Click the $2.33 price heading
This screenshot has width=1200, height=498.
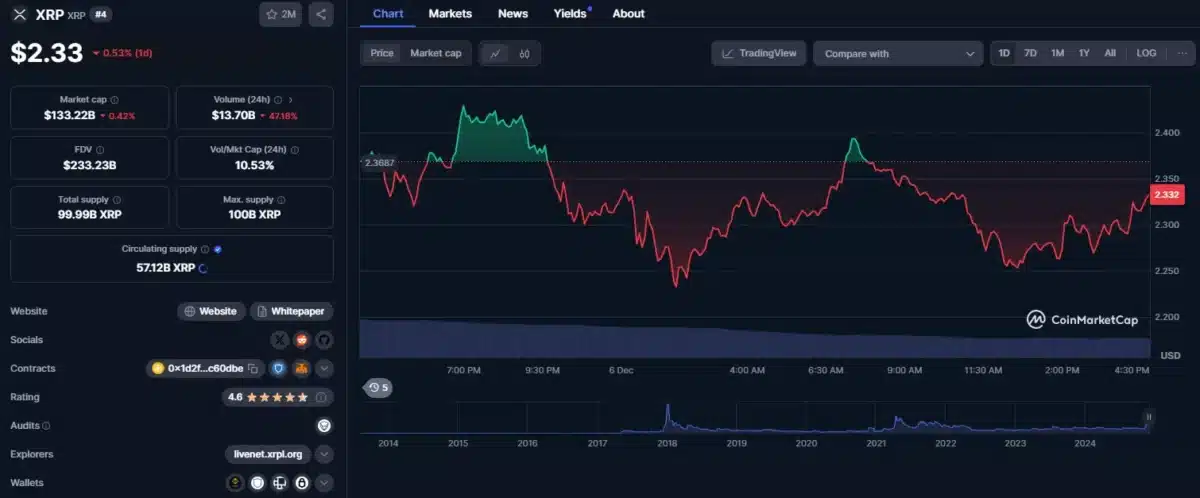click(46, 54)
